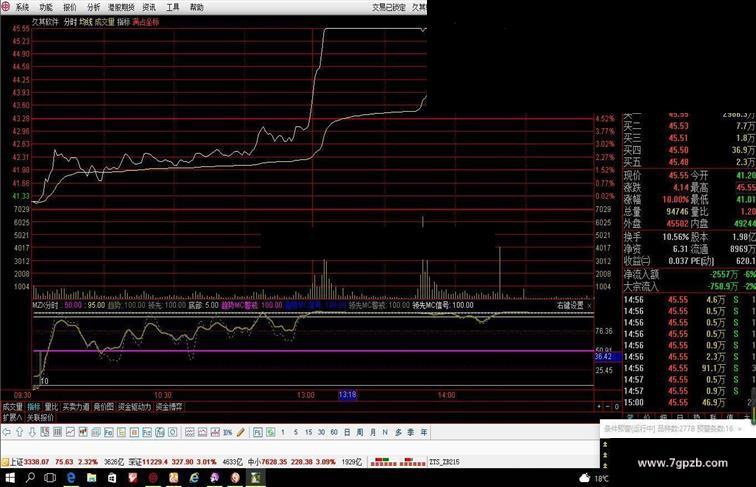This screenshot has width=756, height=487.
Task: Select the pencil drawing tool
Action: pyautogui.click(x=241, y=432)
